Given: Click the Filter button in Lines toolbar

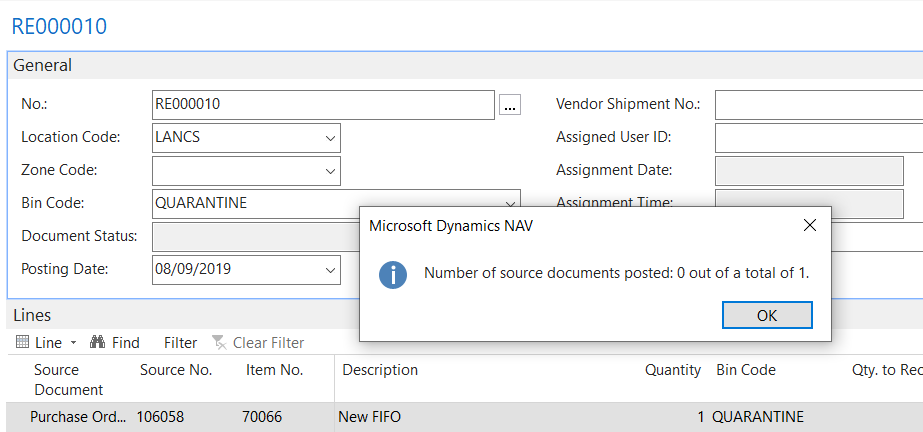Looking at the screenshot, I should pos(180,343).
